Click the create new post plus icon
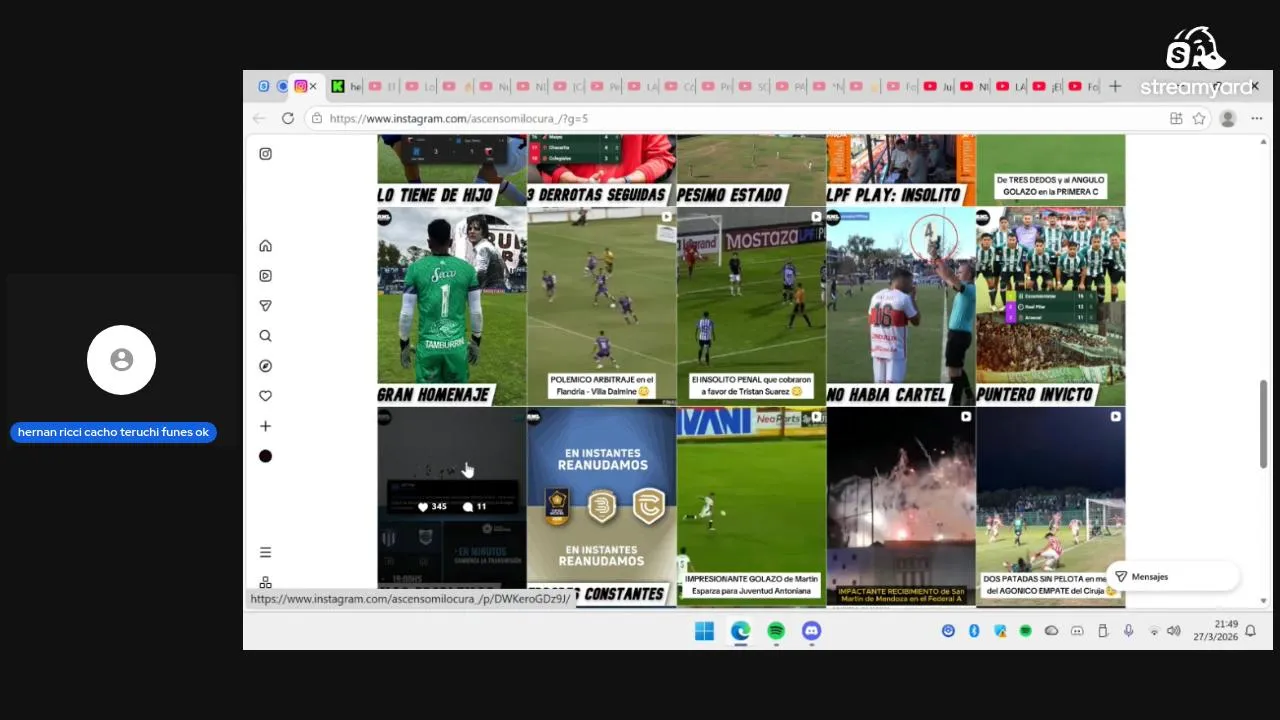Viewport: 1280px width, 720px height. [x=265, y=426]
